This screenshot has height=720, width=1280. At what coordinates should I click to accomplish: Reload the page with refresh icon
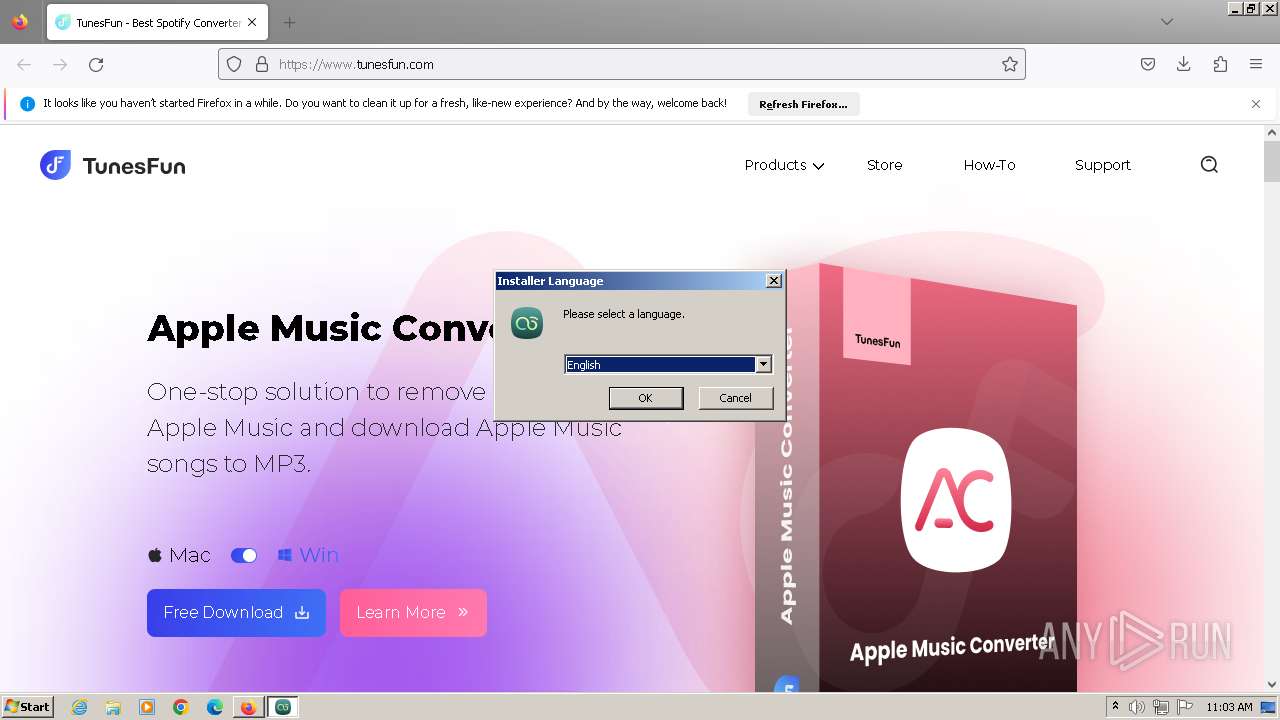point(96,64)
